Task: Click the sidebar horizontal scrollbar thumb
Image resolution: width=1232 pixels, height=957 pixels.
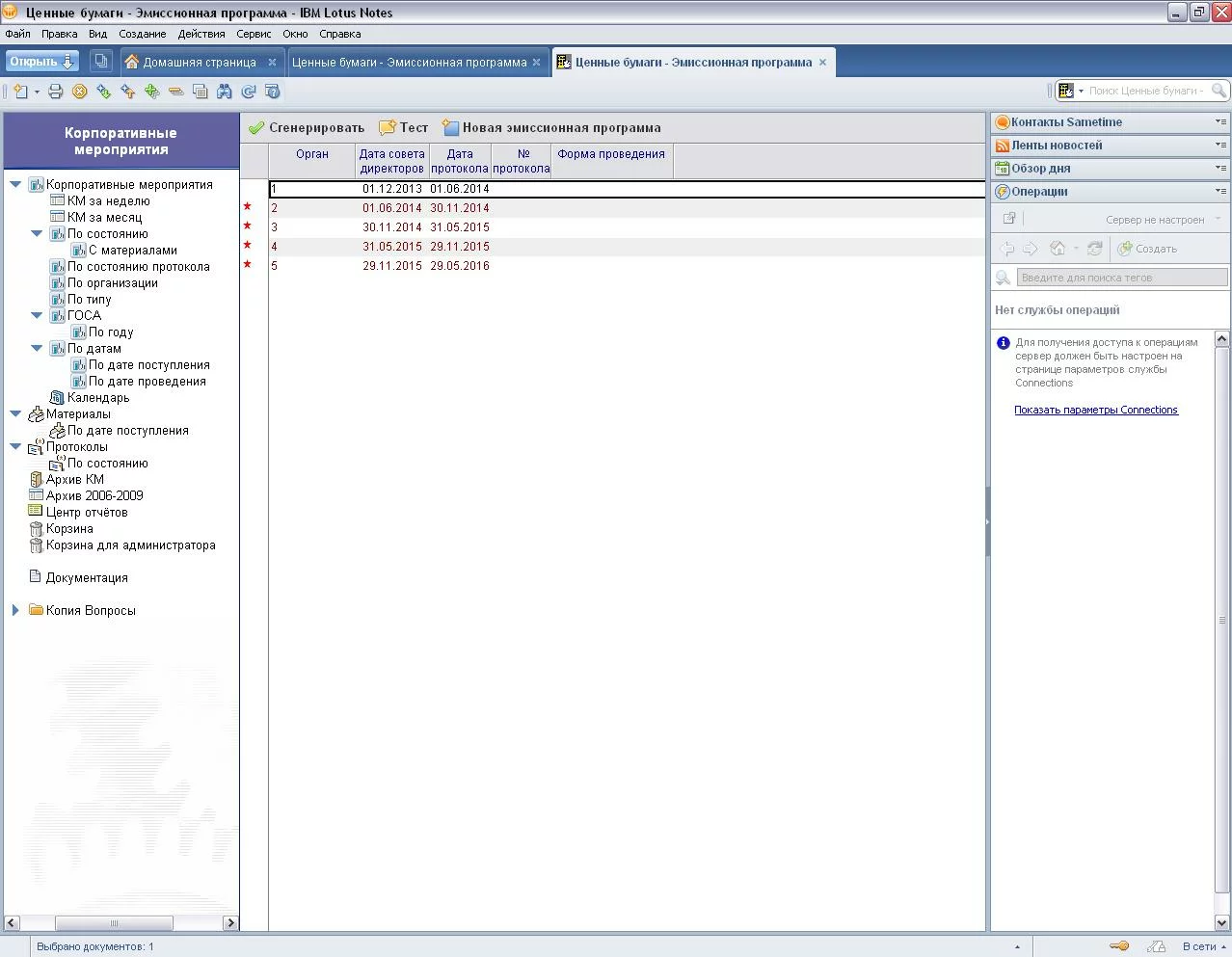Action: click(x=114, y=923)
